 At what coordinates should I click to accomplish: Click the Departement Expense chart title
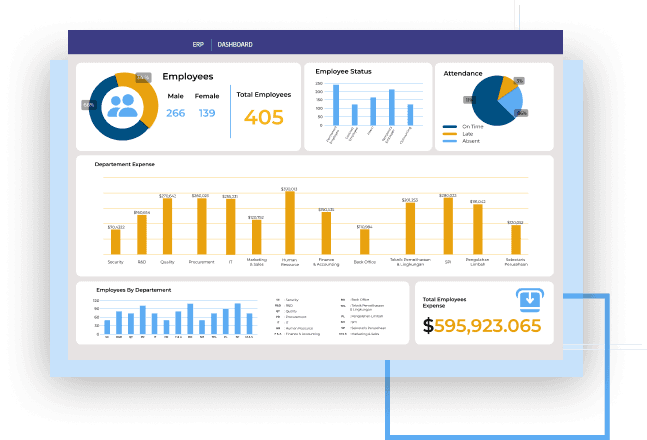125,164
